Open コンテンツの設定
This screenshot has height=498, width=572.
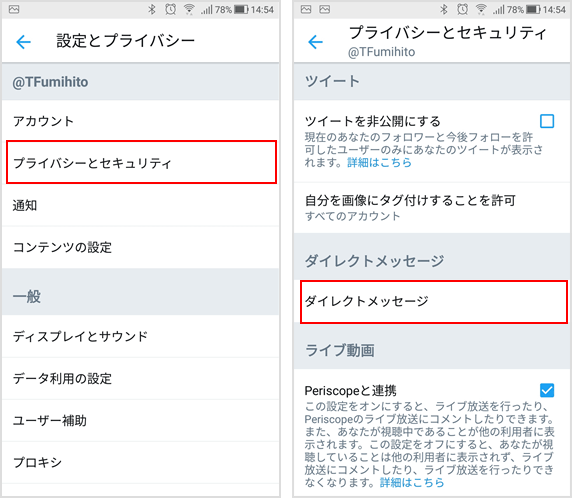tap(141, 247)
